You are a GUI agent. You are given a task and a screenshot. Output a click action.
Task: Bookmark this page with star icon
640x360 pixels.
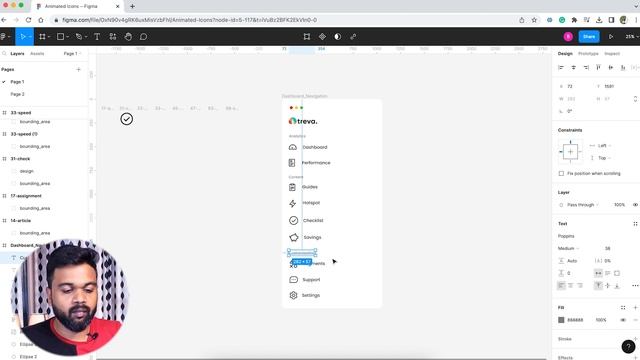[x=534, y=20]
